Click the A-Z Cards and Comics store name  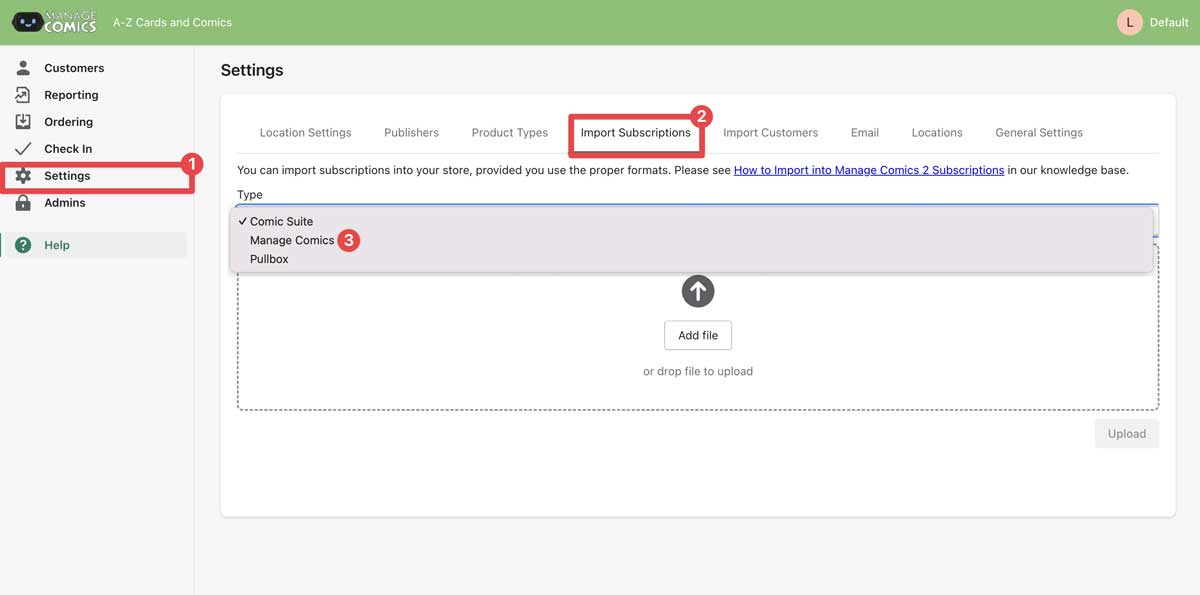(x=172, y=22)
